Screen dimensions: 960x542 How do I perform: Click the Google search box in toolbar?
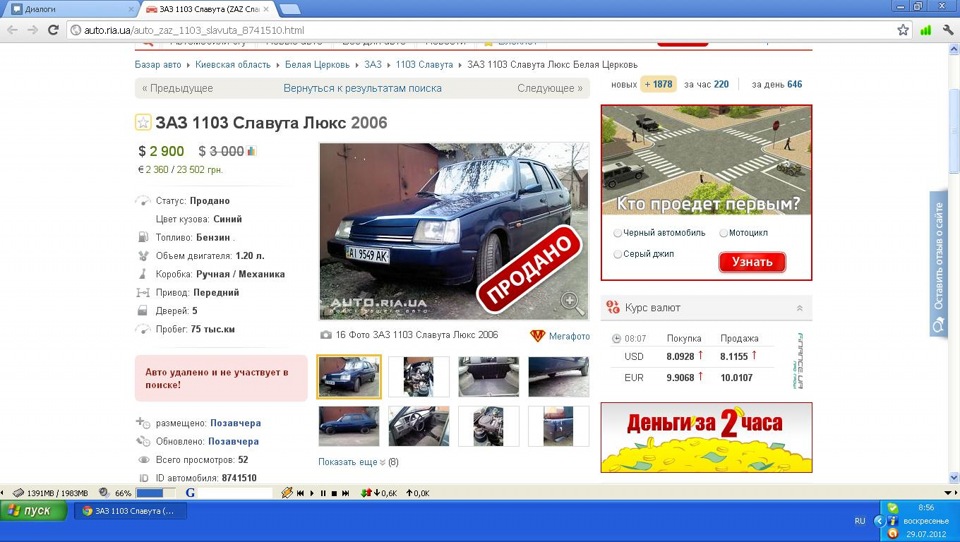(236, 492)
